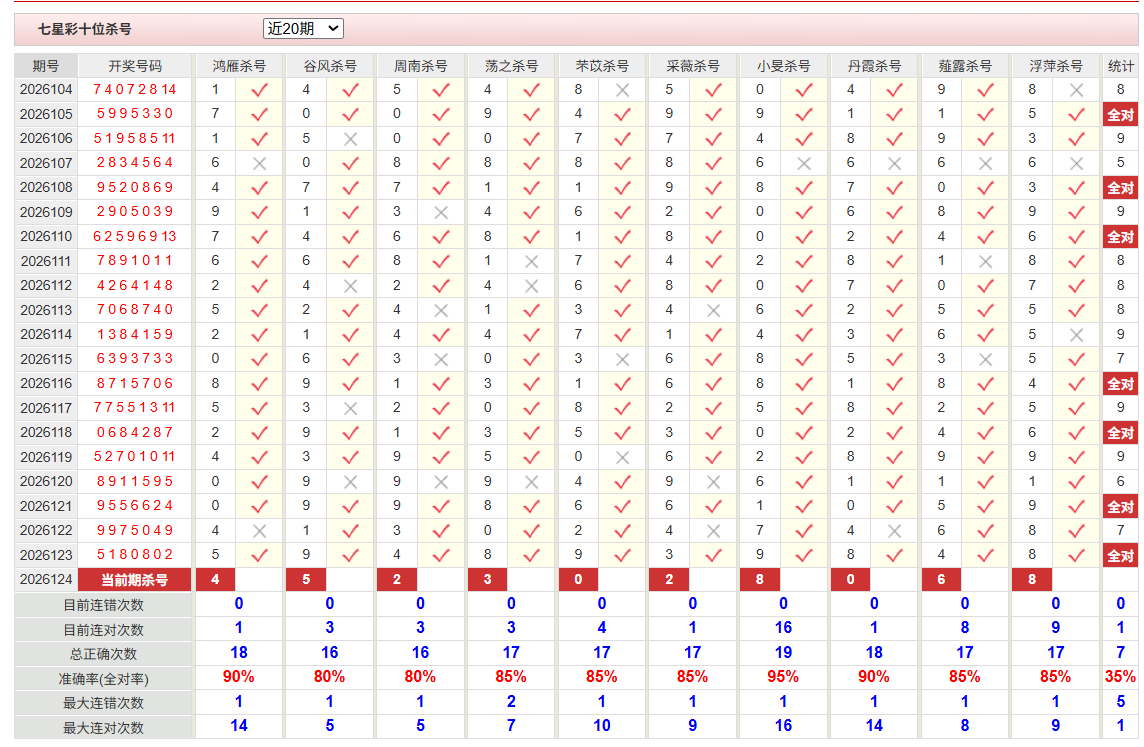Select period number 2026110
The height and width of the screenshot is (747, 1144).
click(x=46, y=236)
